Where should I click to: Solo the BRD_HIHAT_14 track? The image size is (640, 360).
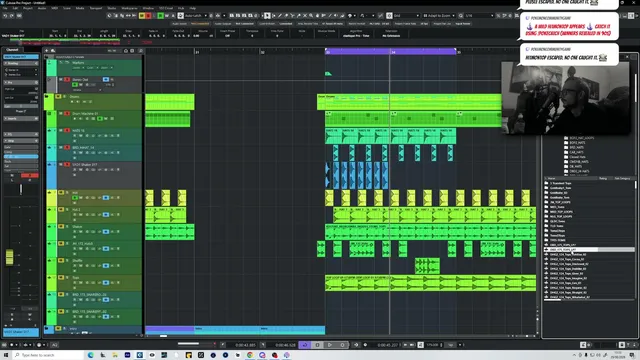tap(67, 147)
